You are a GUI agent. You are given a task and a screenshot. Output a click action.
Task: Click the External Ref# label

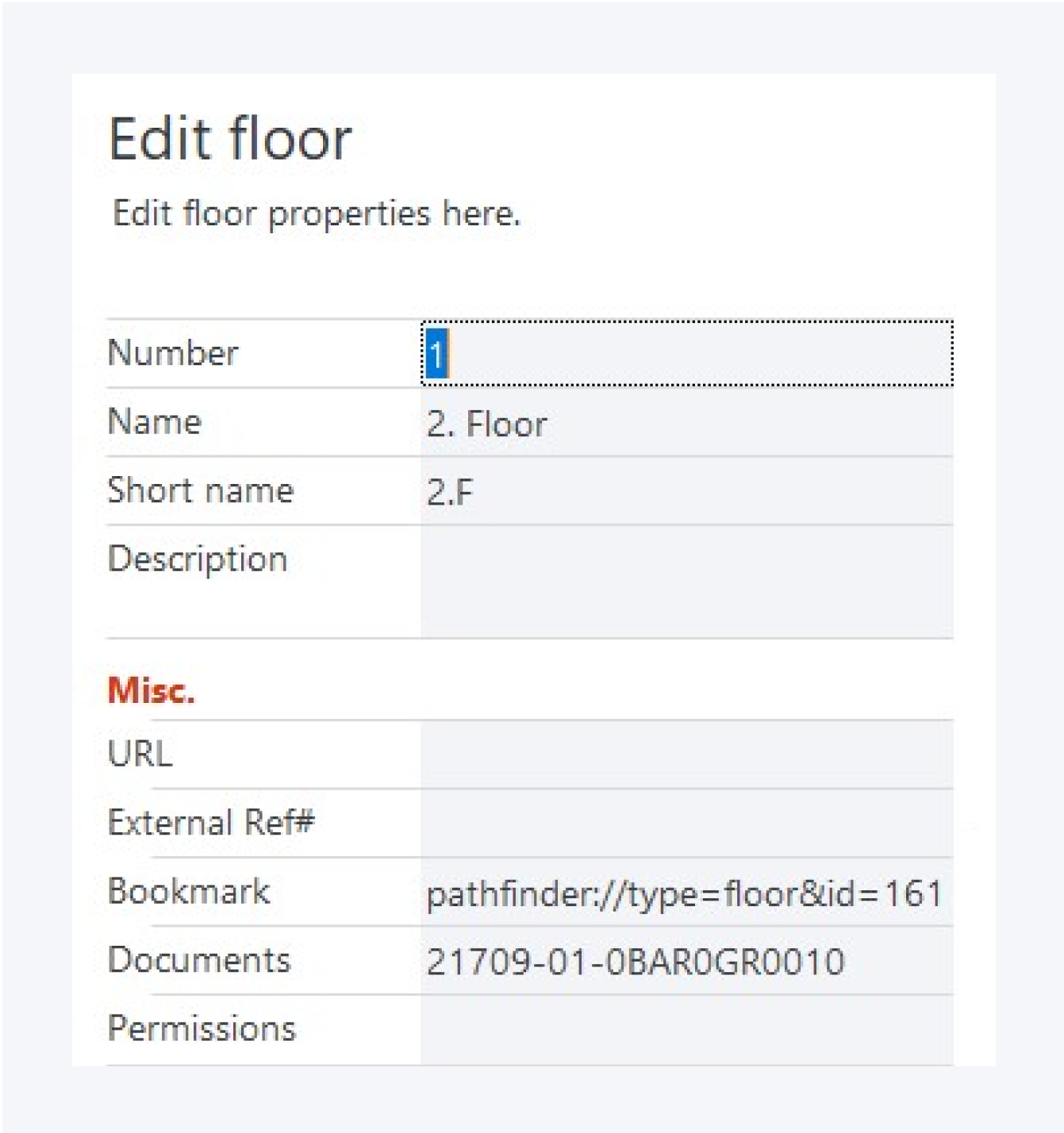pos(210,823)
